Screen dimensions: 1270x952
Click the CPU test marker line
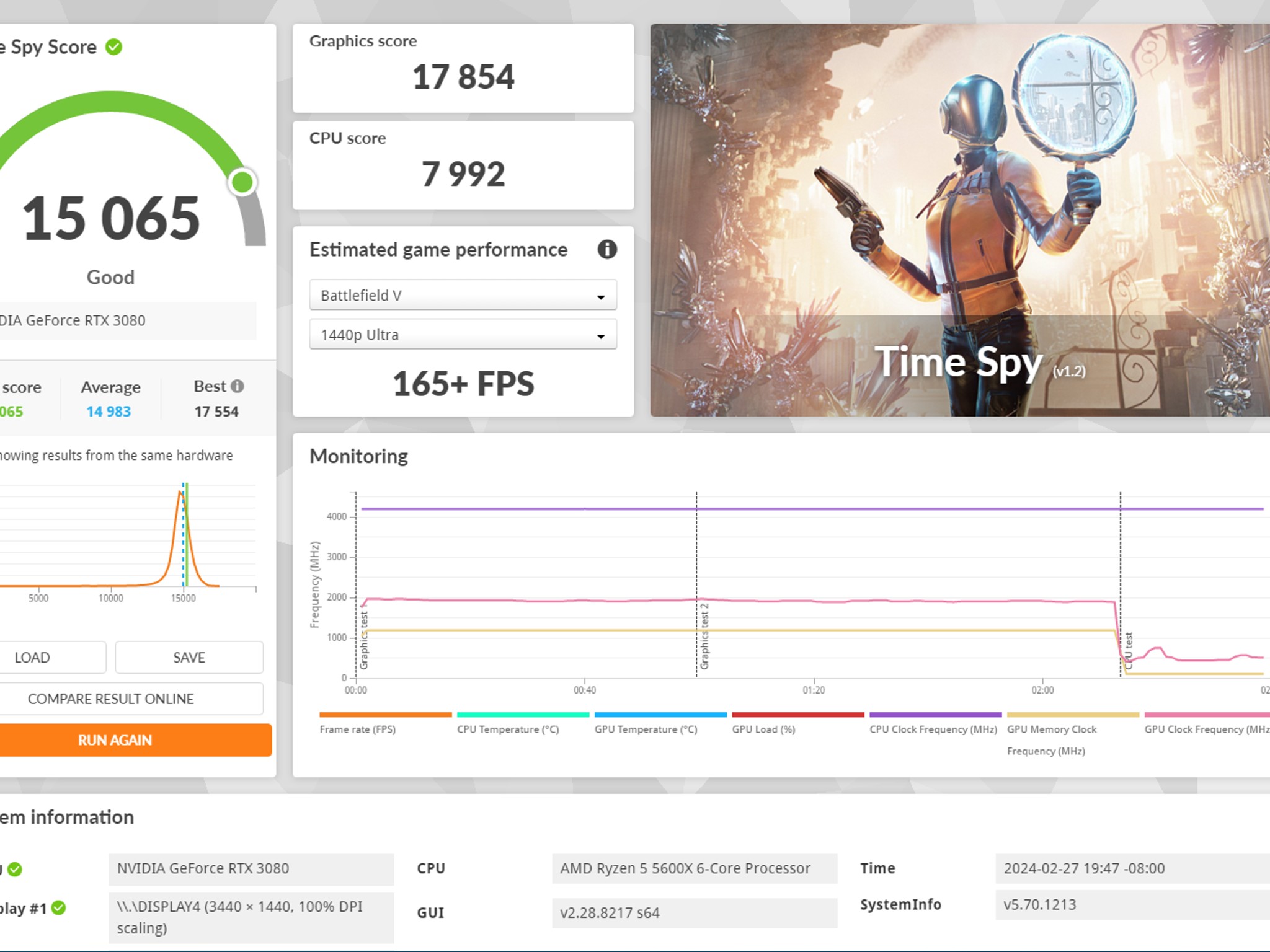click(x=1121, y=585)
